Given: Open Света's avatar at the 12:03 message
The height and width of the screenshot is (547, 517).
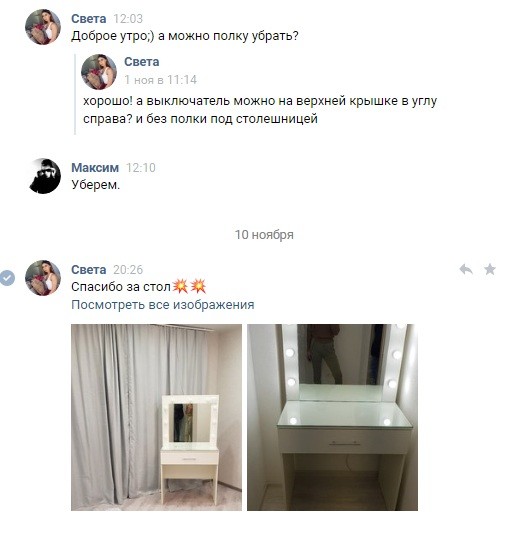Looking at the screenshot, I should coord(43,27).
